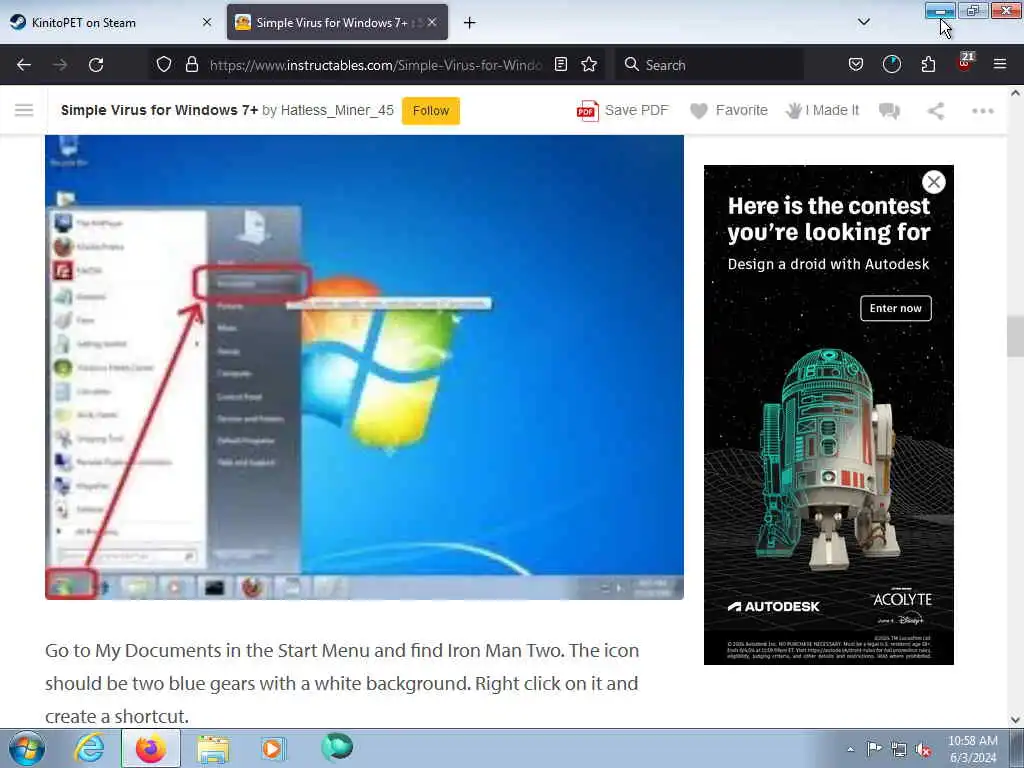1024x768 pixels.
Task: Click the Firefox taskbar icon
Action: pyautogui.click(x=151, y=748)
